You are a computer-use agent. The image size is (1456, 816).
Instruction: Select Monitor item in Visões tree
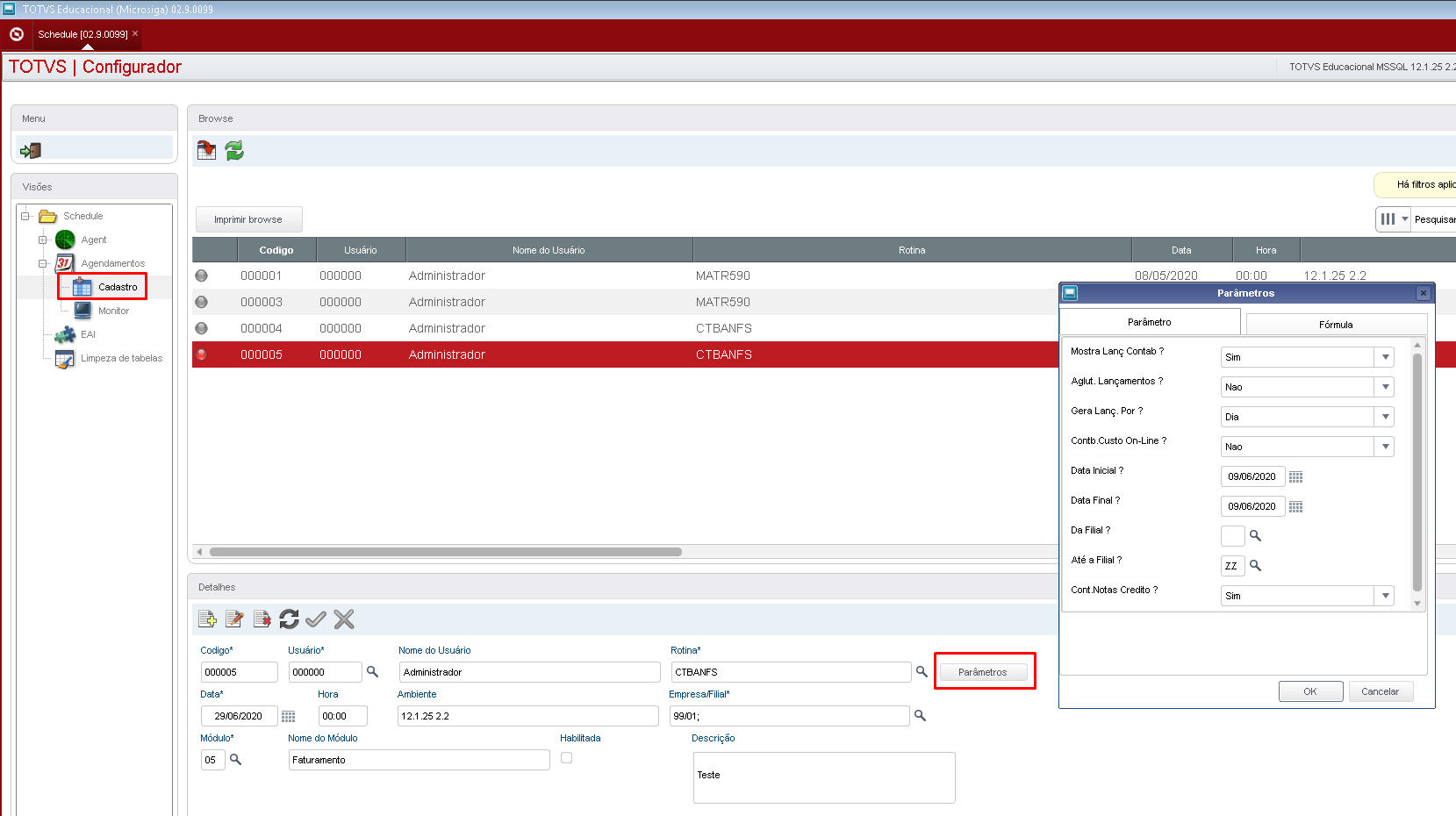click(113, 311)
